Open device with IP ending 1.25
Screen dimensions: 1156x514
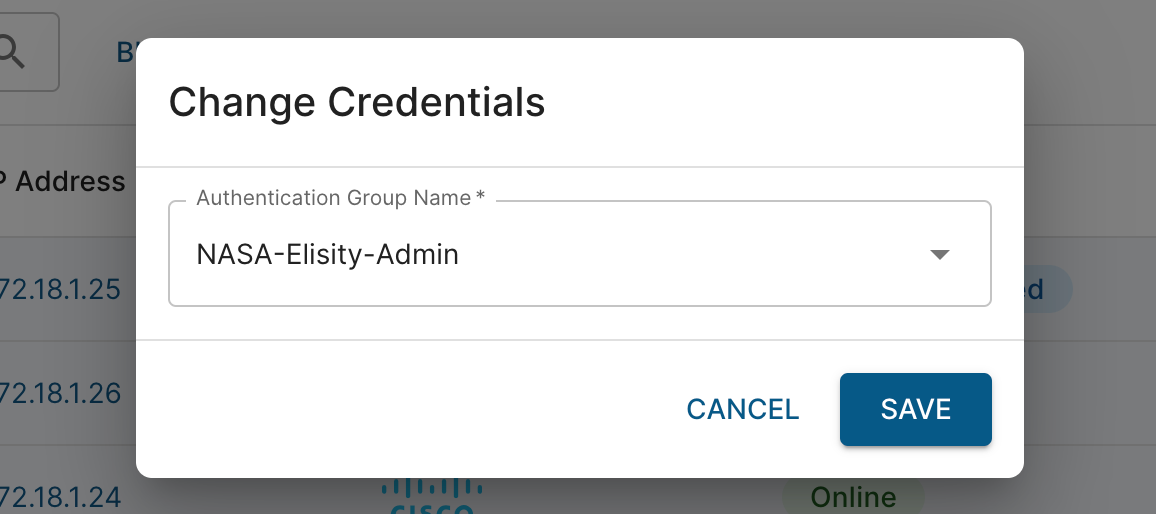point(60,289)
